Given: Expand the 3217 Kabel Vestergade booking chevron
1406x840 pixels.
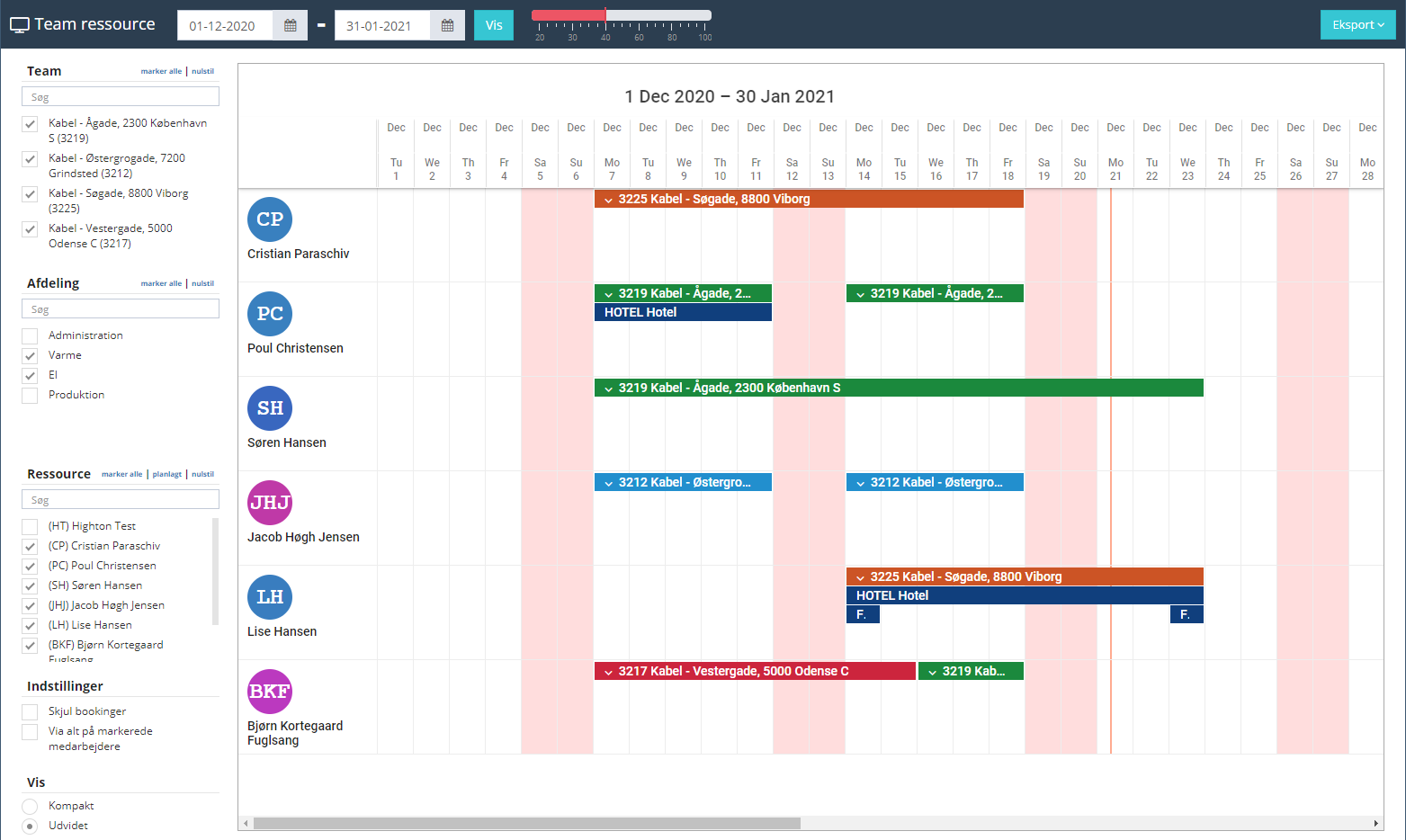Looking at the screenshot, I should [609, 672].
